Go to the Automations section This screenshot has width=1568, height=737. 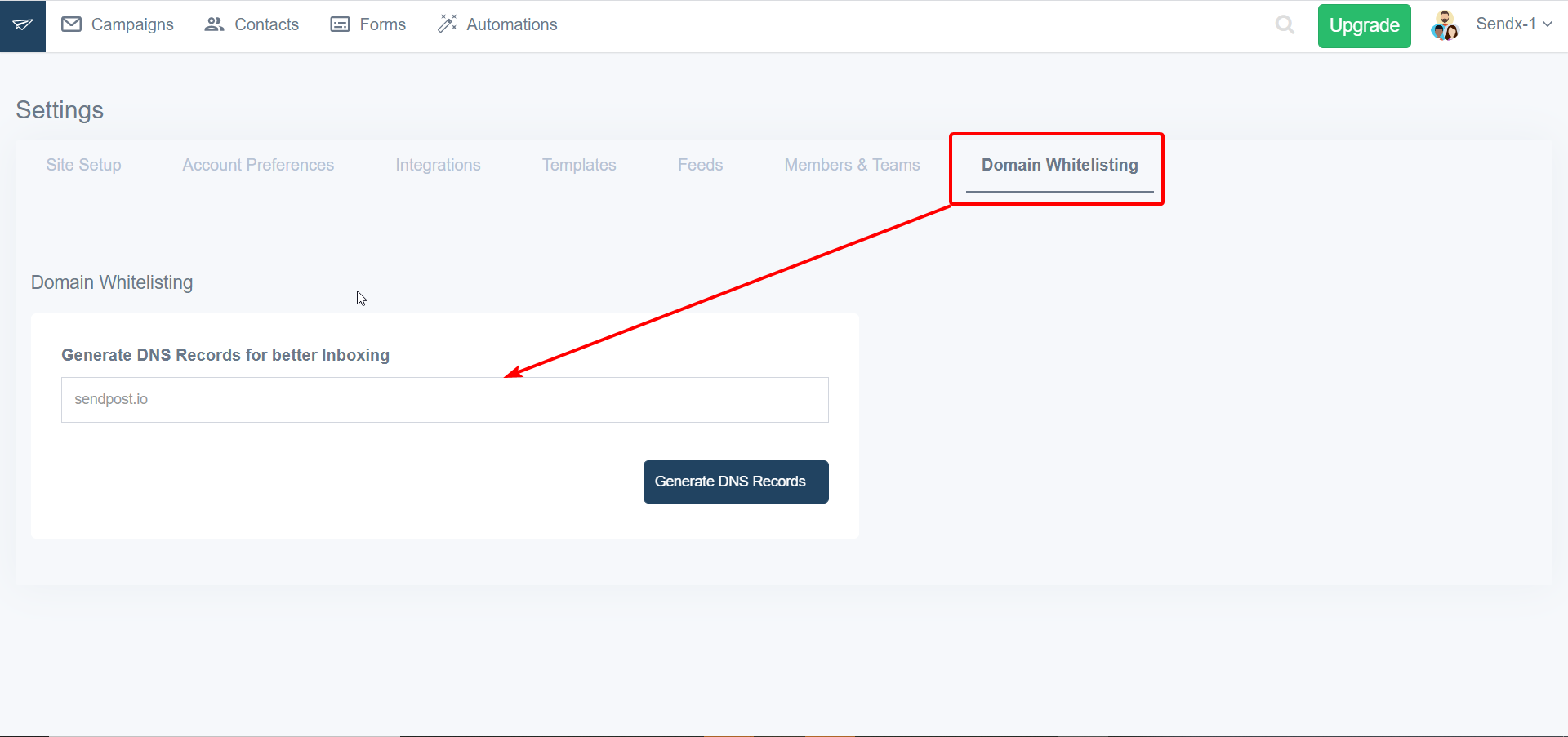(511, 24)
